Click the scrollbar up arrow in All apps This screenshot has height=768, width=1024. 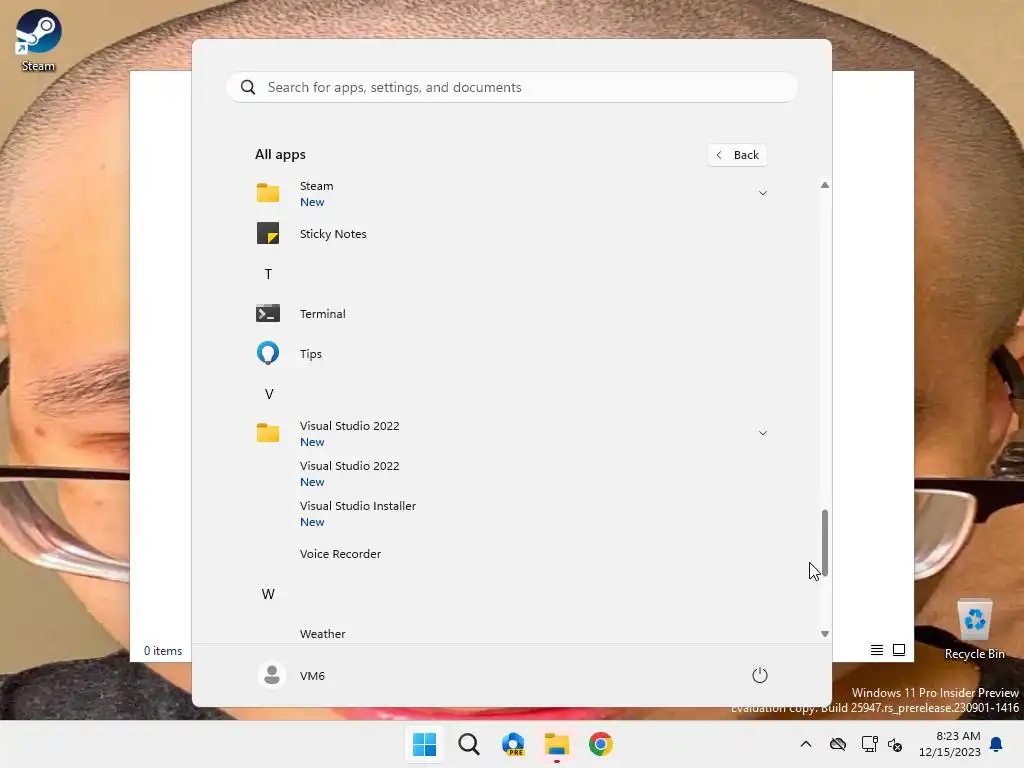coord(825,185)
